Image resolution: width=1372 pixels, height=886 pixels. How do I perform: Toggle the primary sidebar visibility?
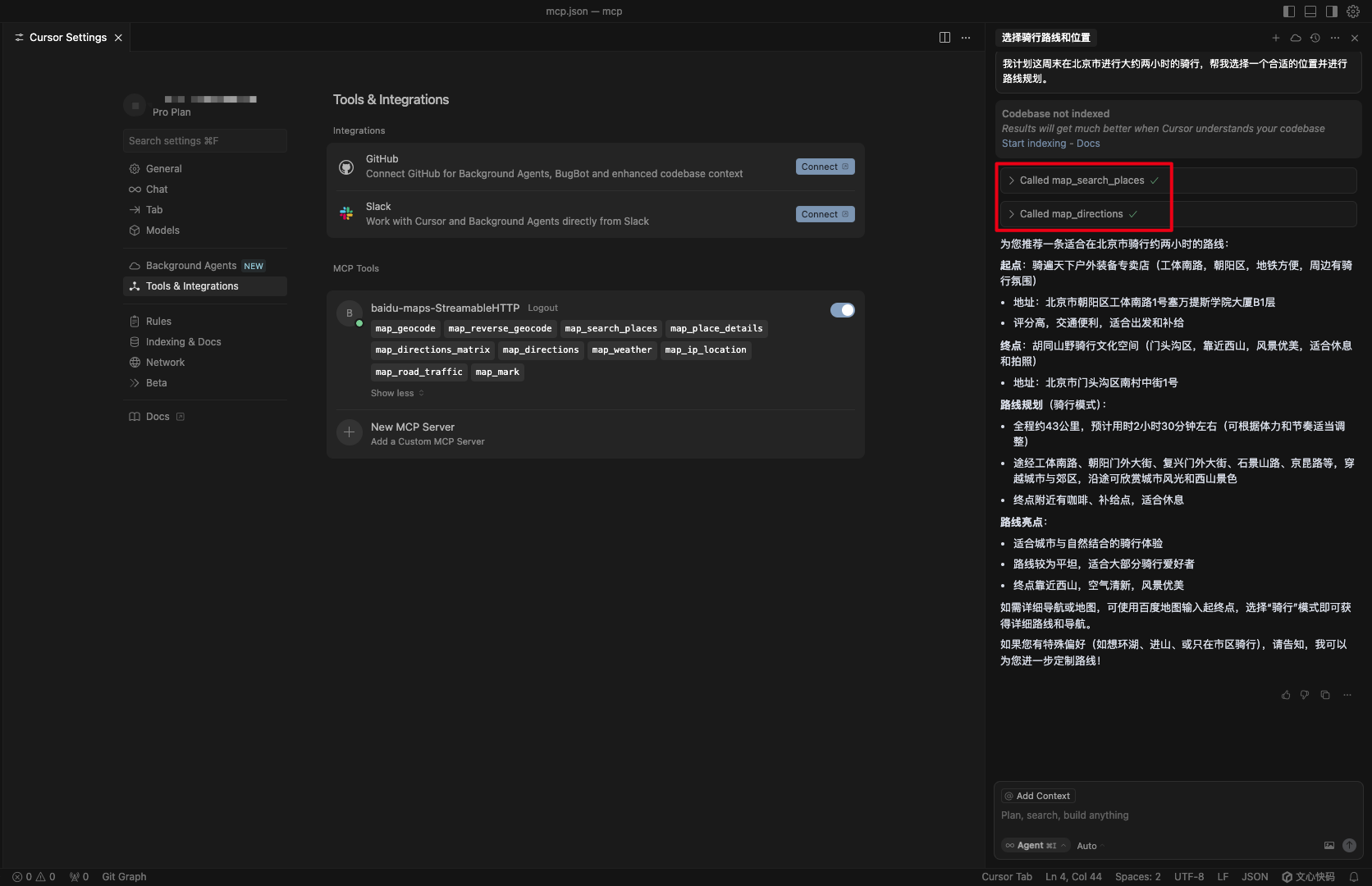click(x=1289, y=11)
